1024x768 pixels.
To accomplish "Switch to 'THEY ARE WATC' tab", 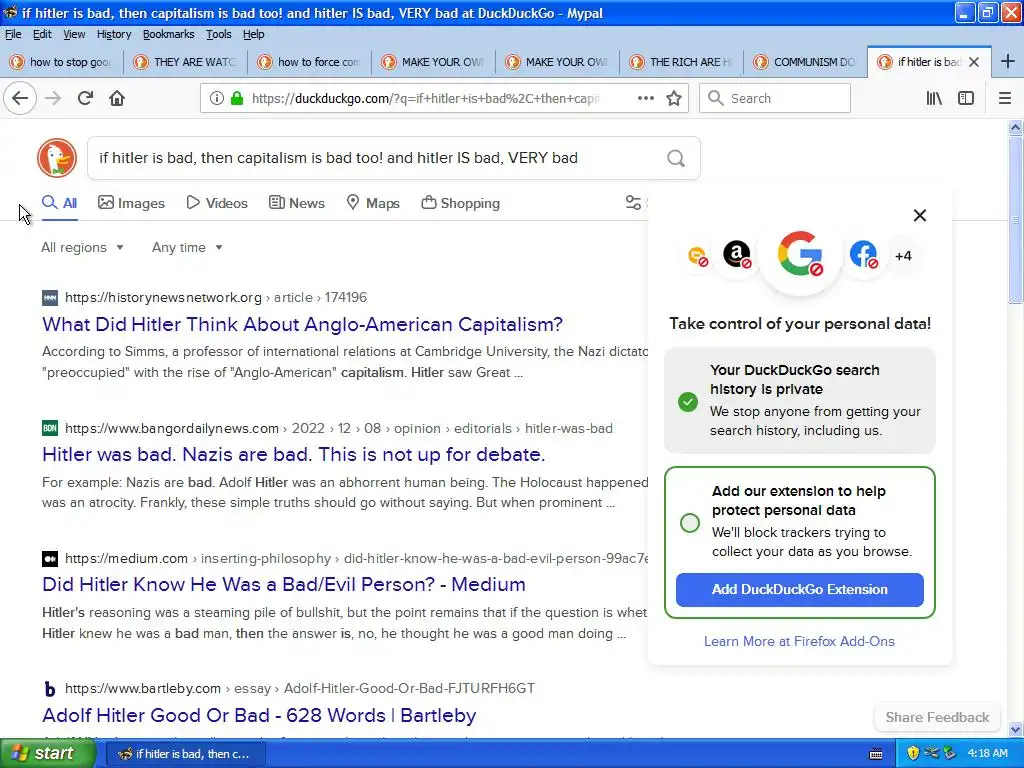I will click(x=185, y=61).
